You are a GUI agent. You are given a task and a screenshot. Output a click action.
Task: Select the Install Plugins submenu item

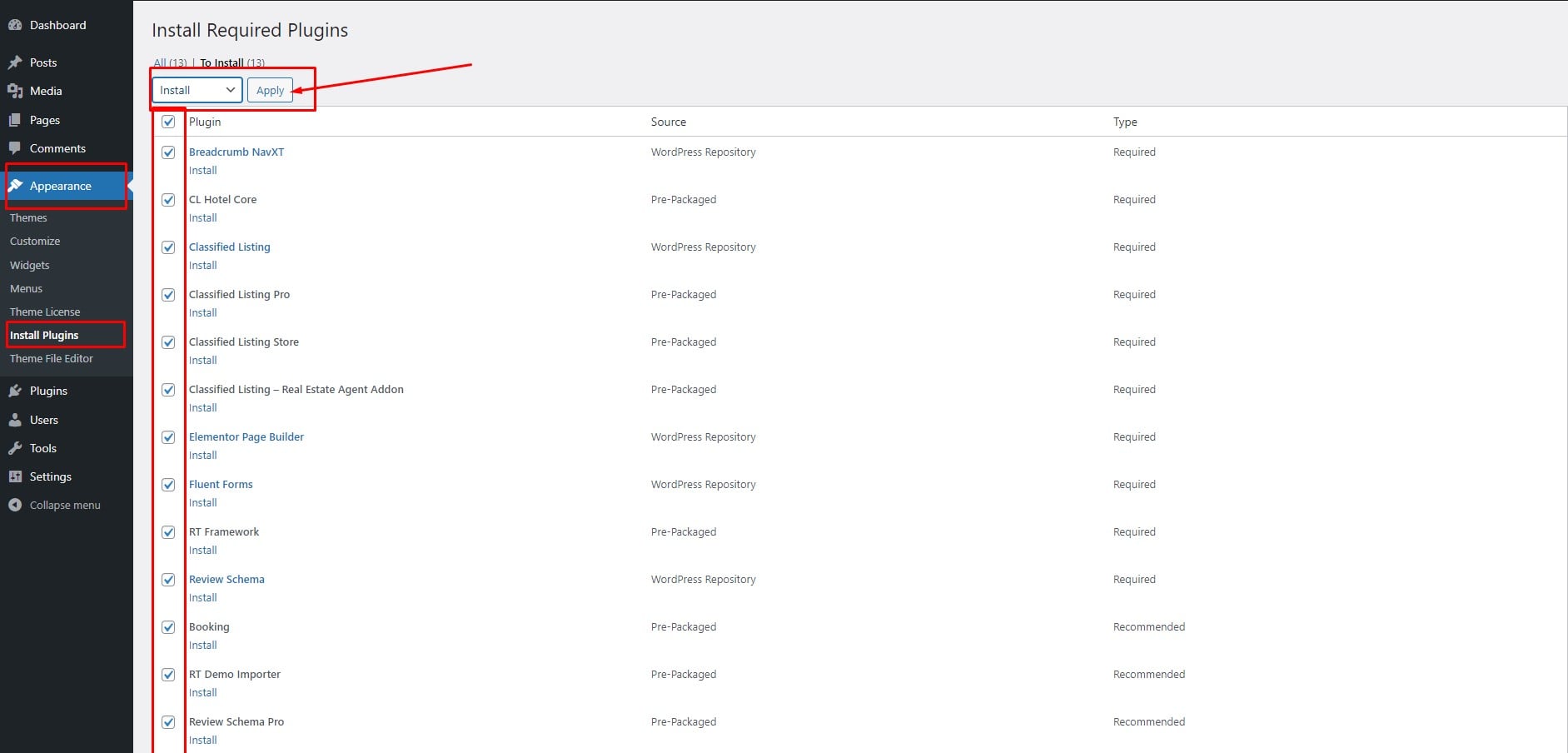coord(44,335)
